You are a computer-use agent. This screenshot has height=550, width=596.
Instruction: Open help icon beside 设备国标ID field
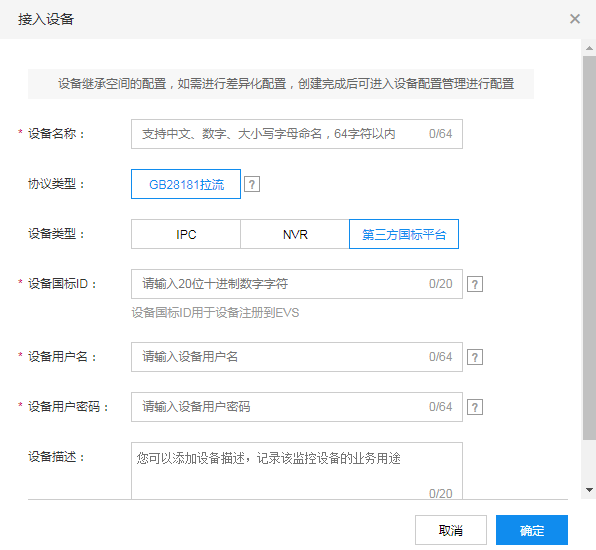(475, 284)
